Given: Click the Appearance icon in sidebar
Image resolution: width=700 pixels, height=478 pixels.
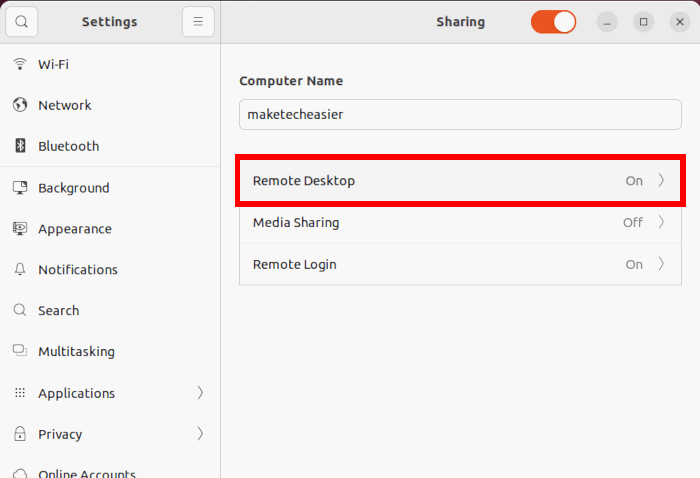Looking at the screenshot, I should (x=20, y=229).
